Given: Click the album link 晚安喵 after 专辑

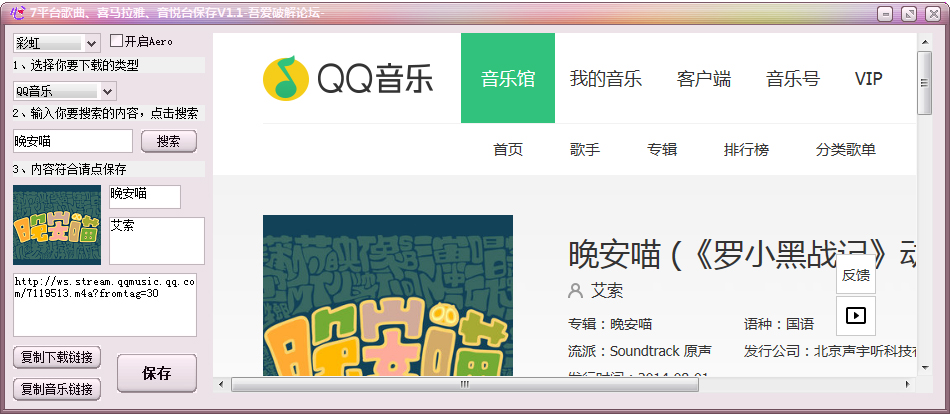Looking at the screenshot, I should (631, 324).
